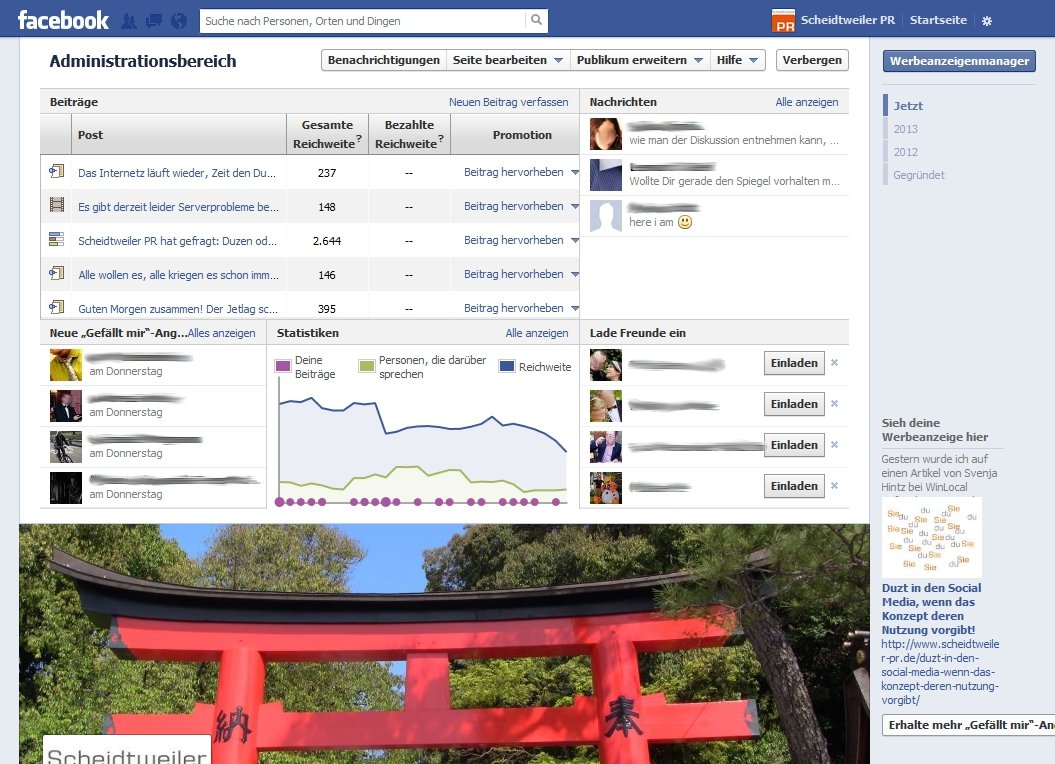Click status icon of Das Internetz post
1055x764 pixels.
point(57,171)
